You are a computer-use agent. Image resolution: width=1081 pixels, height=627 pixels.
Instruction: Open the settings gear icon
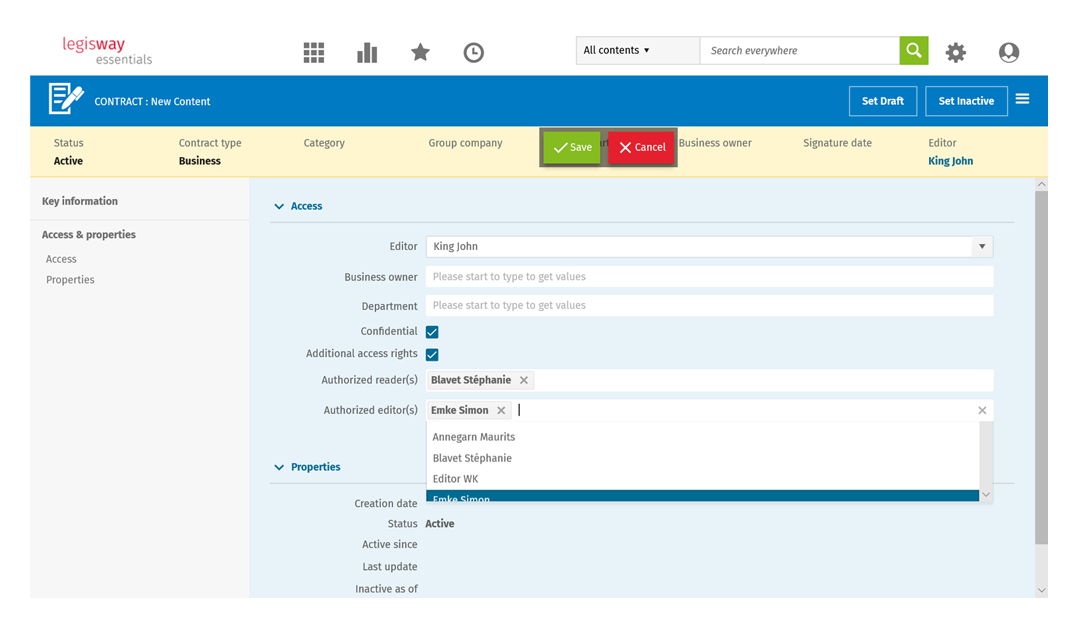pyautogui.click(x=956, y=52)
